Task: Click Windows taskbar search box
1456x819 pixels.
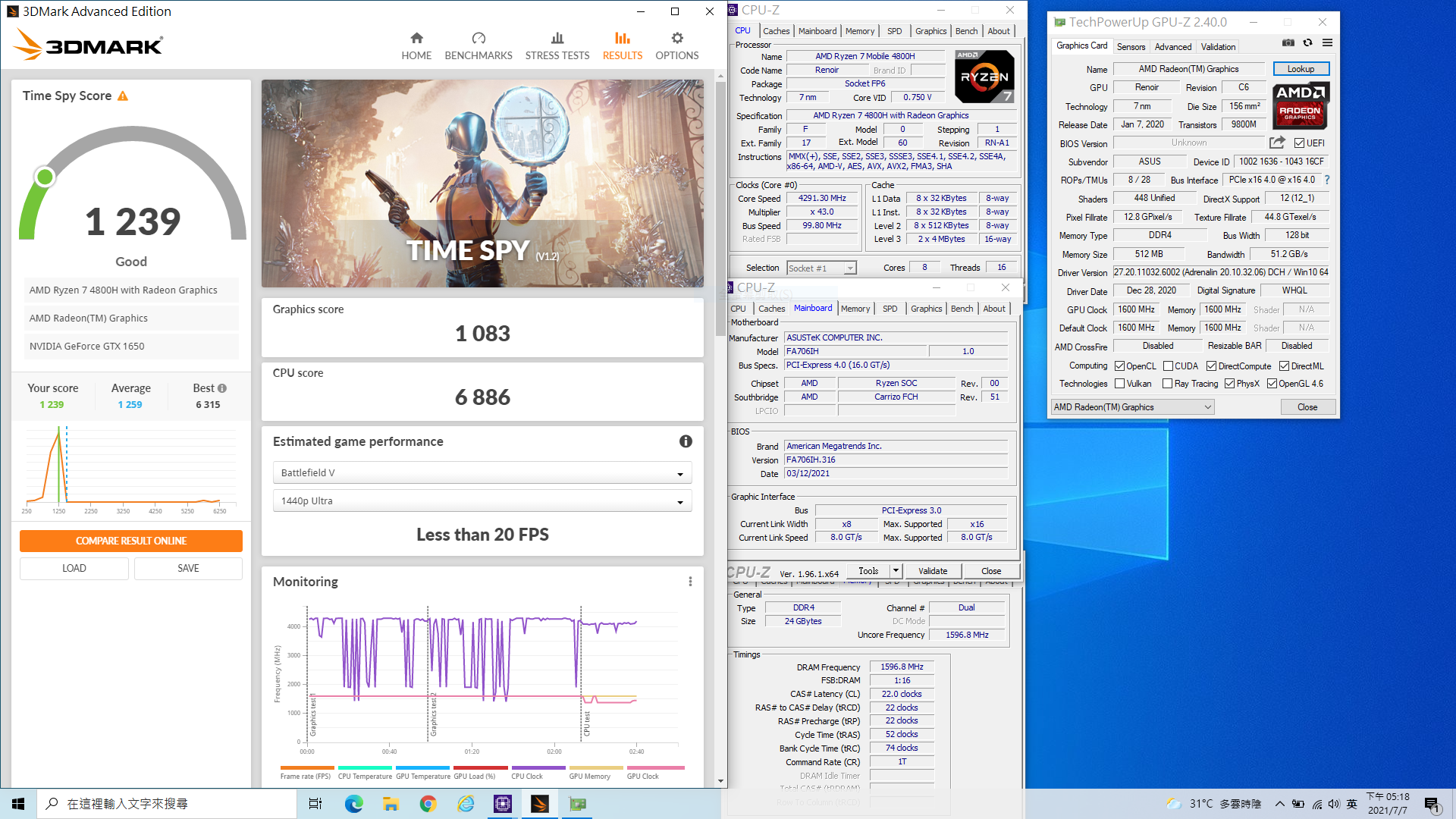Action: (167, 804)
